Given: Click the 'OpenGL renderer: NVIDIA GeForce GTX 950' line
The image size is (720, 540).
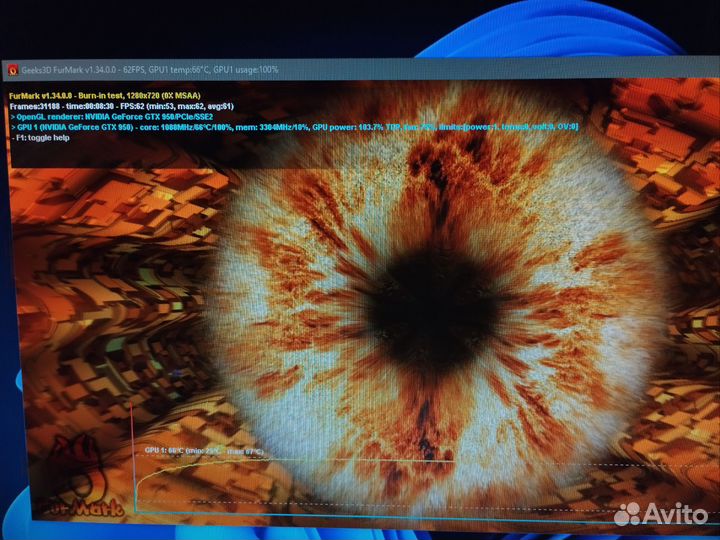Looking at the screenshot, I should tap(112, 117).
